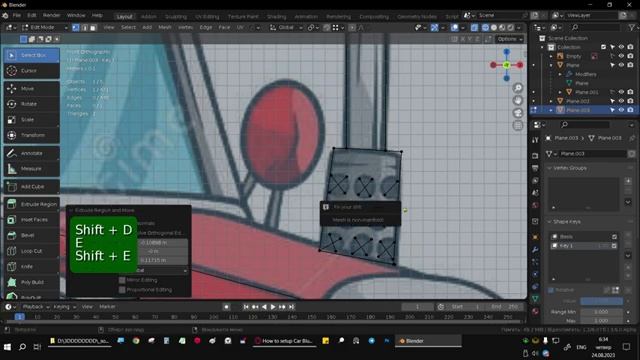Screen dimensions: 640x360
Task: Activate the Add Cube tool
Action: pos(32,187)
